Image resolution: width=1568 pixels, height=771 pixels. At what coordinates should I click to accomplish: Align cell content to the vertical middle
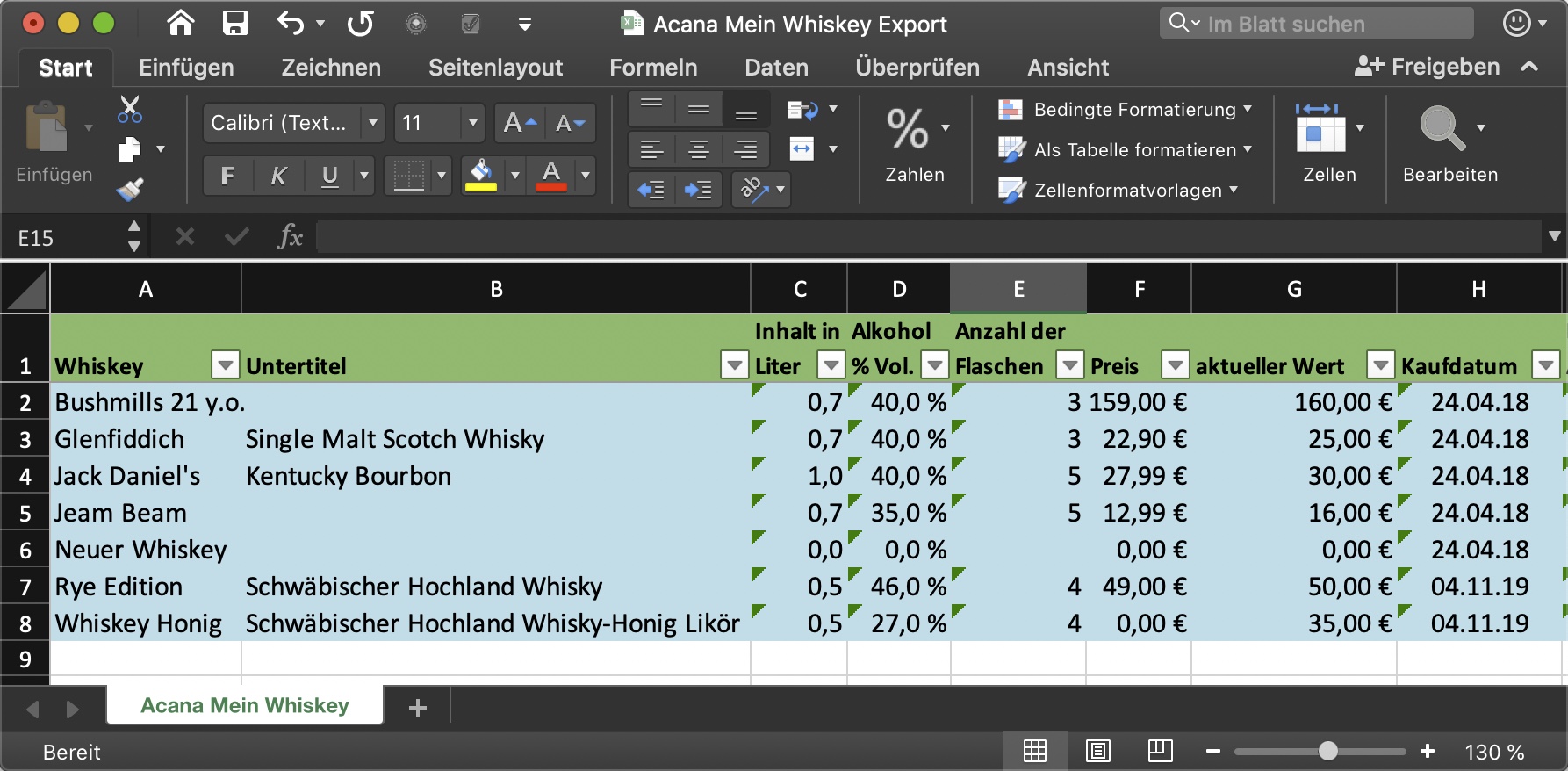[x=699, y=109]
